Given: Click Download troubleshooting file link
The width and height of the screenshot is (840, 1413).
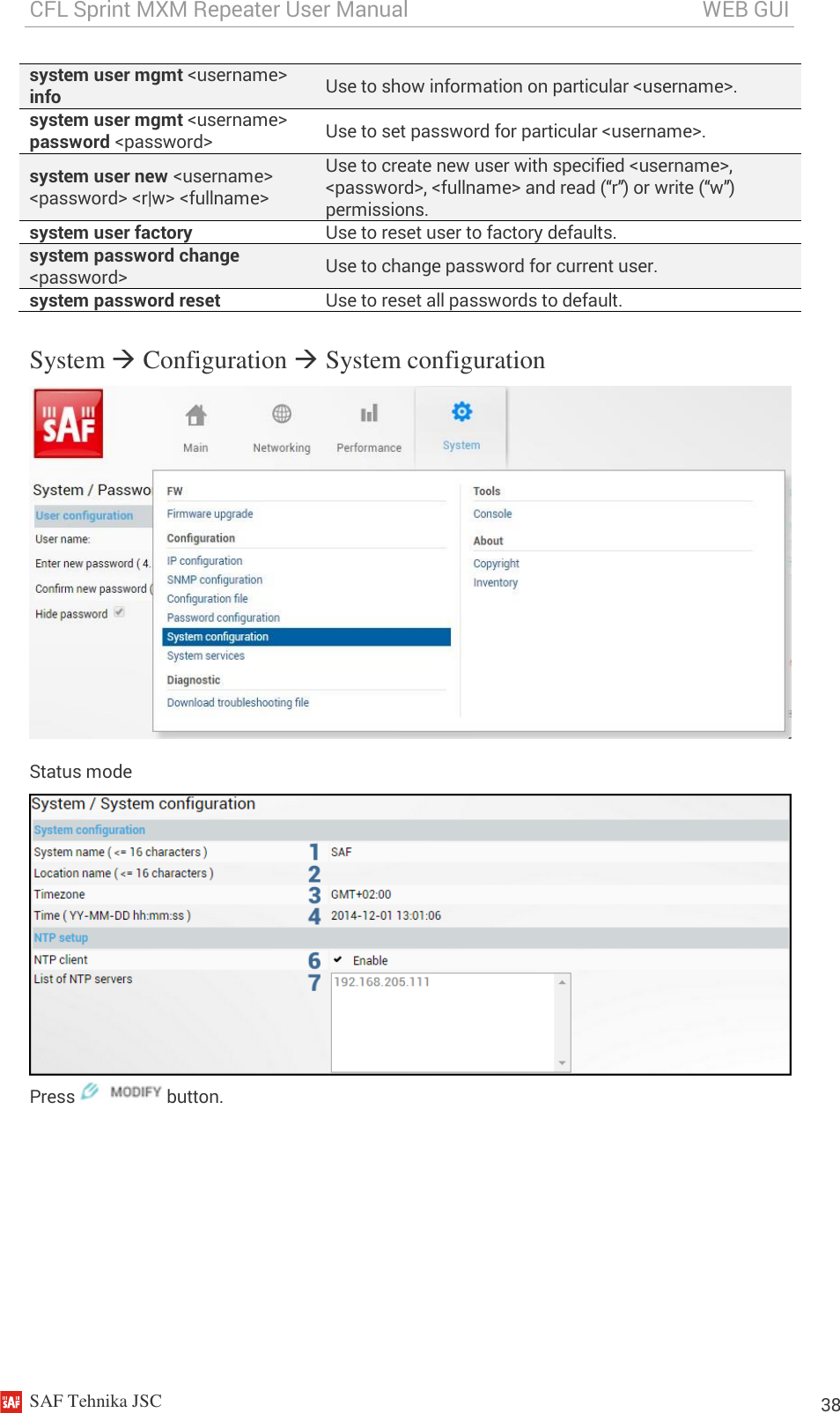Looking at the screenshot, I should (238, 703).
